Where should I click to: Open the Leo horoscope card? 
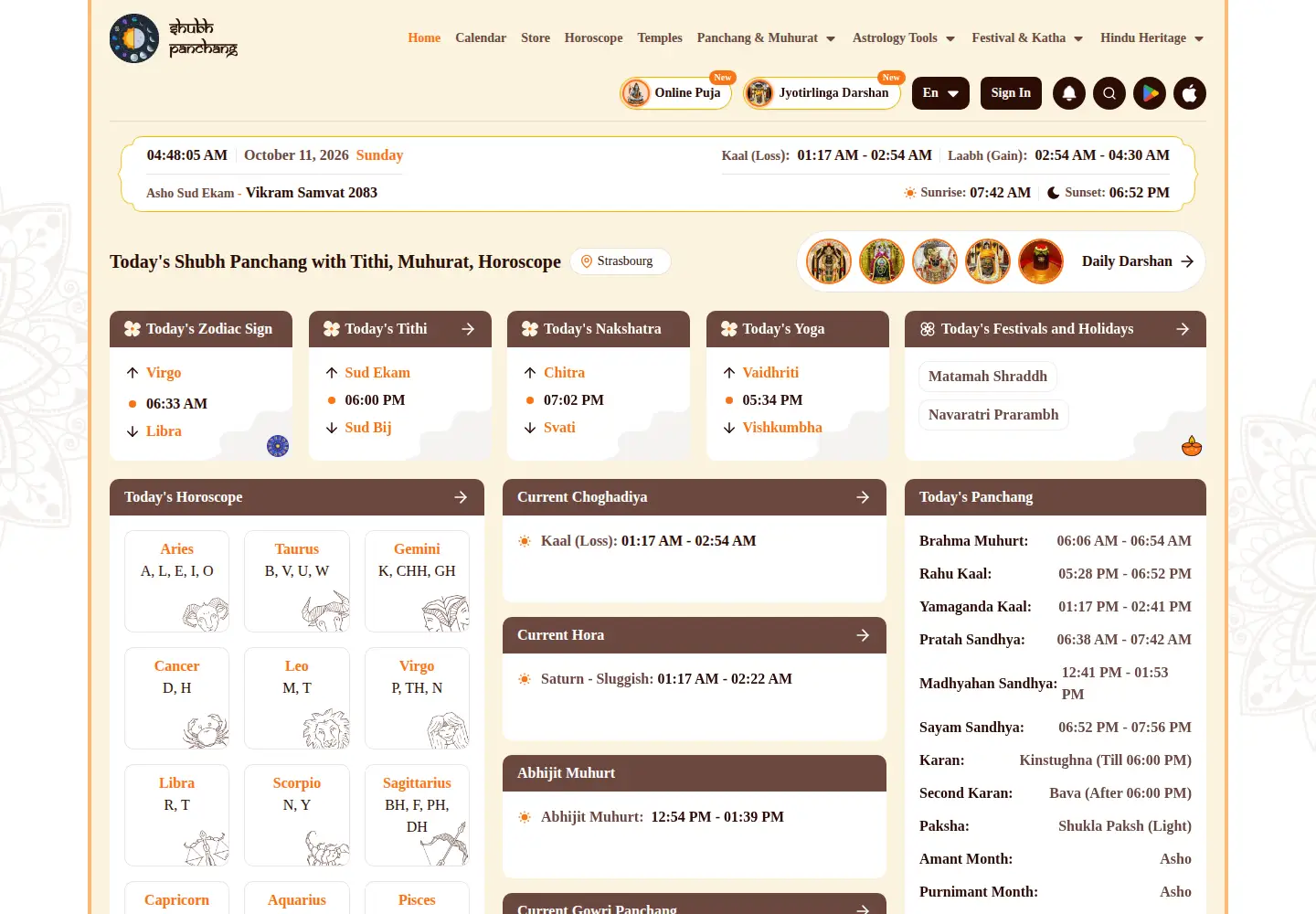(297, 698)
